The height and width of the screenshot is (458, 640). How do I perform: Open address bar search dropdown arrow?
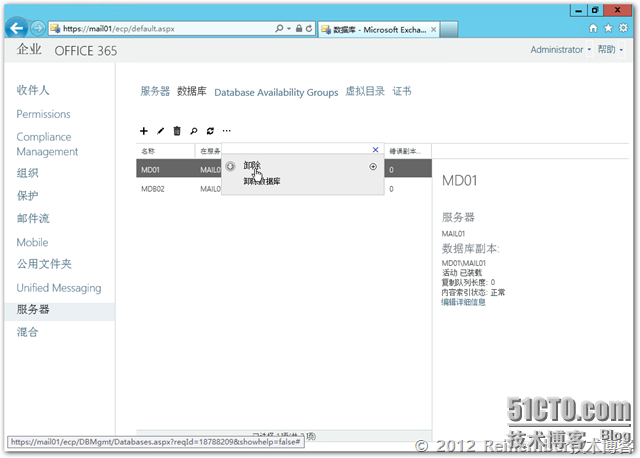tap(289, 29)
